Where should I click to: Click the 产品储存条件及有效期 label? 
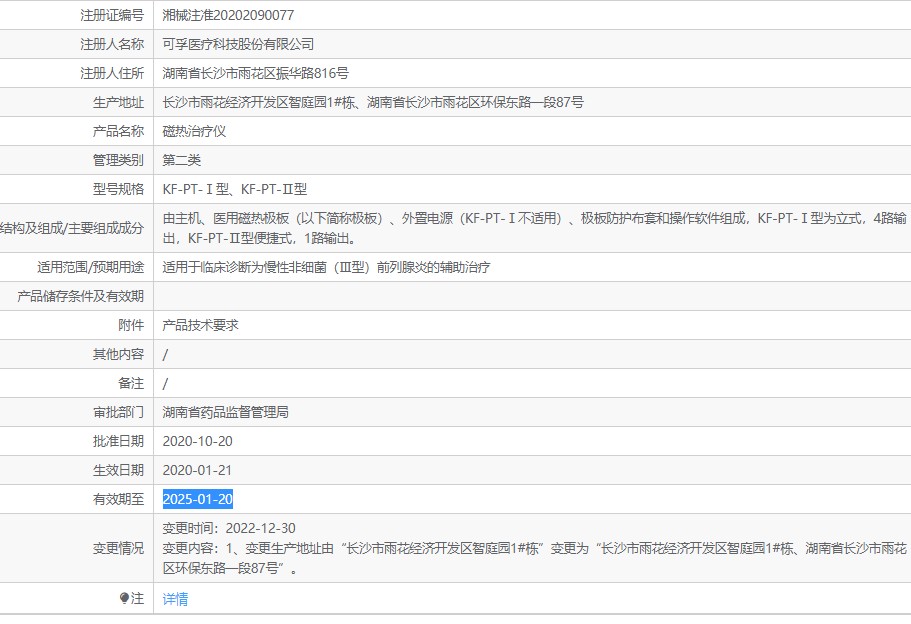pyautogui.click(x=81, y=296)
